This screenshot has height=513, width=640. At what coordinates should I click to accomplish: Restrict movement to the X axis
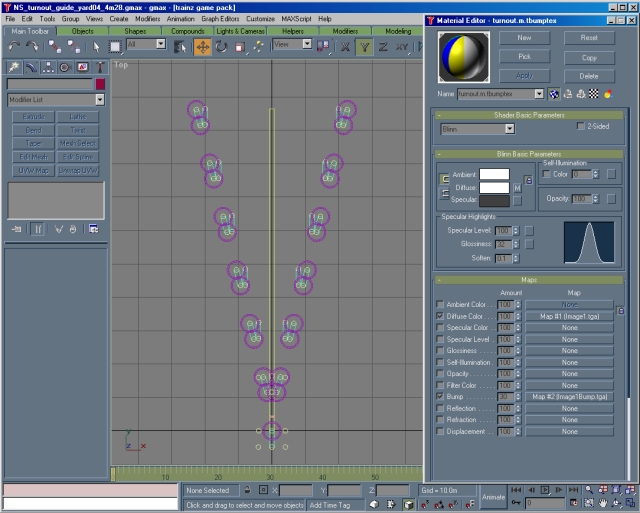pos(345,47)
